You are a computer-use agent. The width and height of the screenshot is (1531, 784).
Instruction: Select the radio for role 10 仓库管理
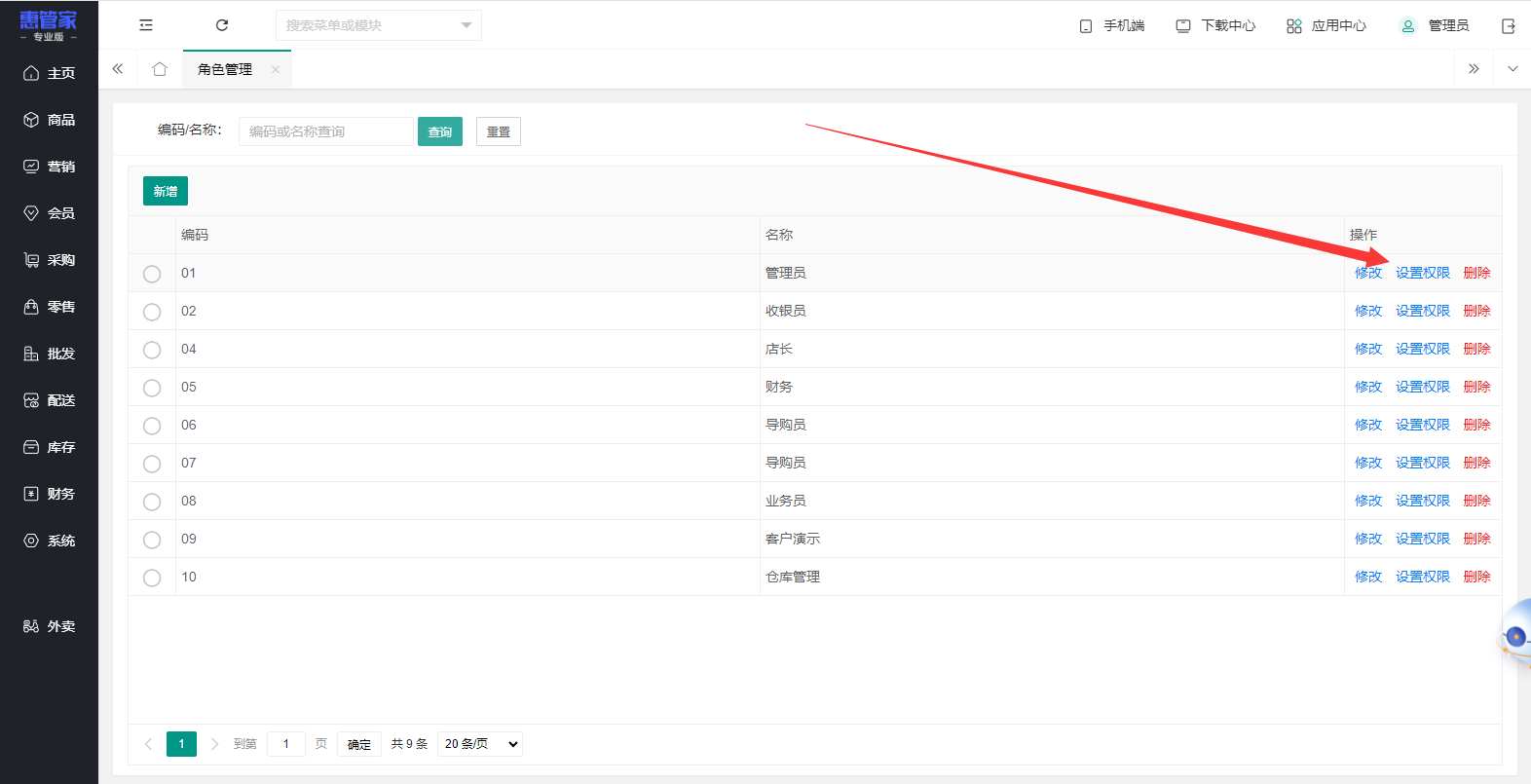[152, 578]
